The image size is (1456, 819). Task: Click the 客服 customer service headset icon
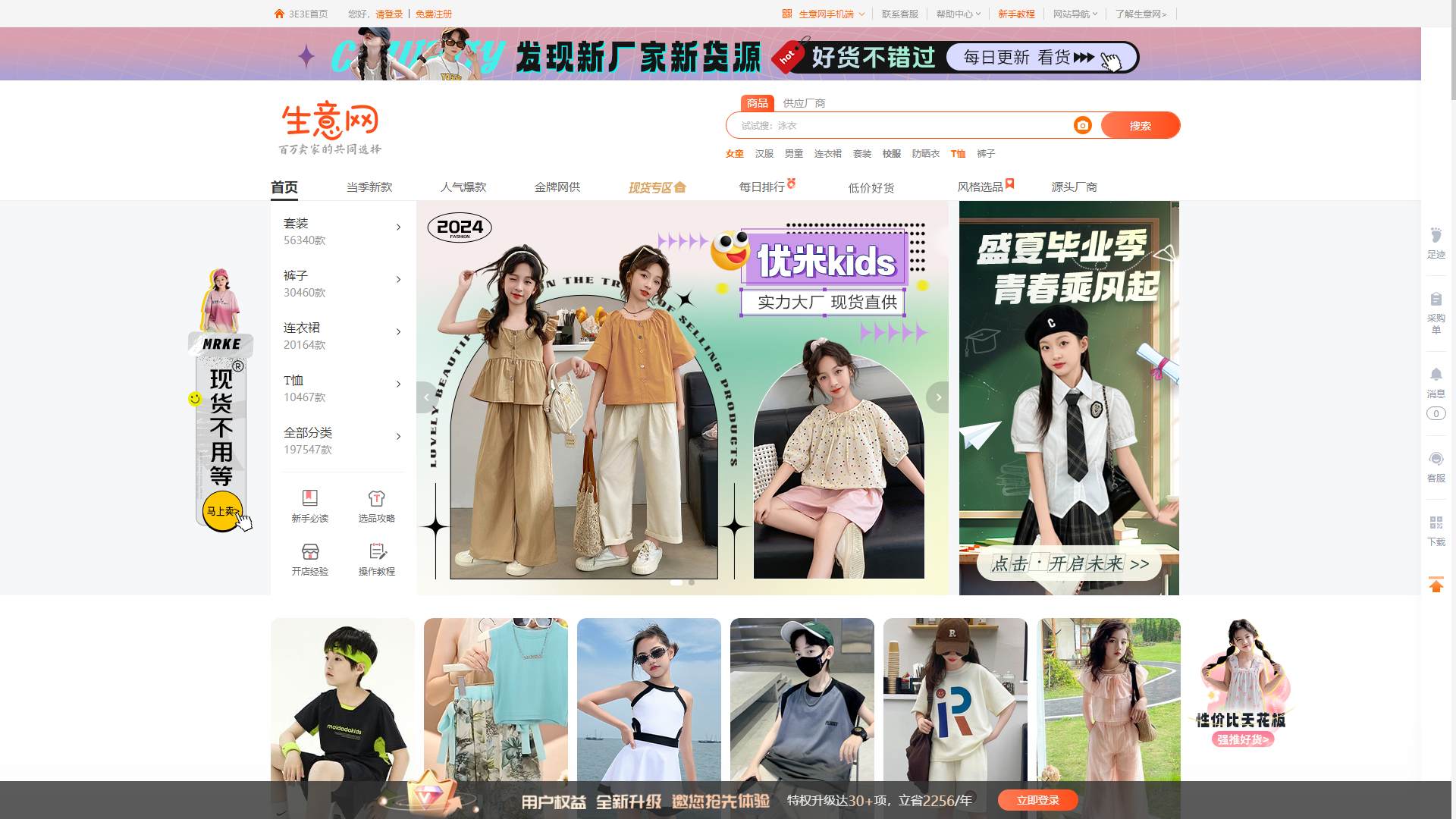(x=1436, y=460)
